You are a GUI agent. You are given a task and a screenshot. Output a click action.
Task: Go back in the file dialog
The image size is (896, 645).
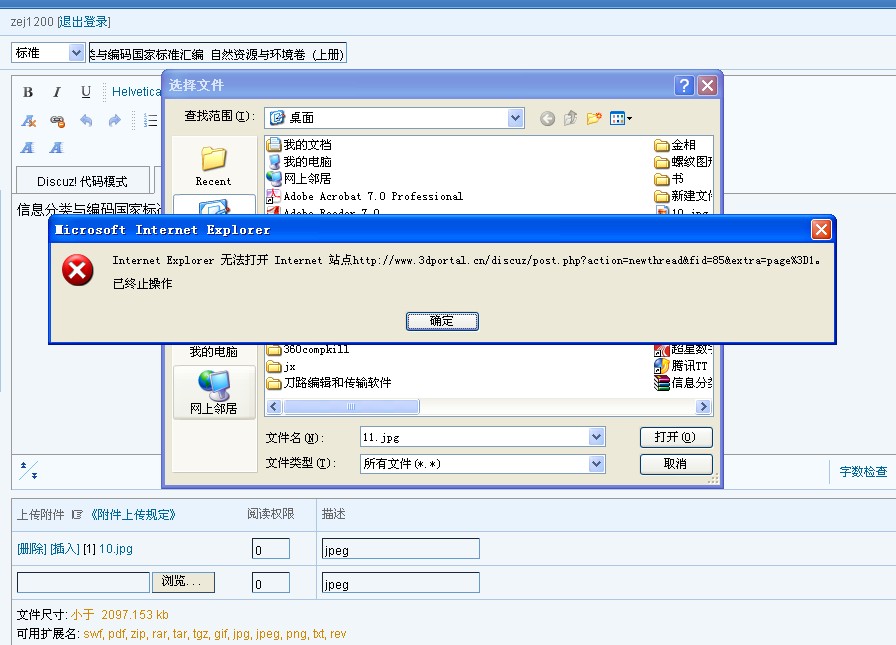coord(547,118)
